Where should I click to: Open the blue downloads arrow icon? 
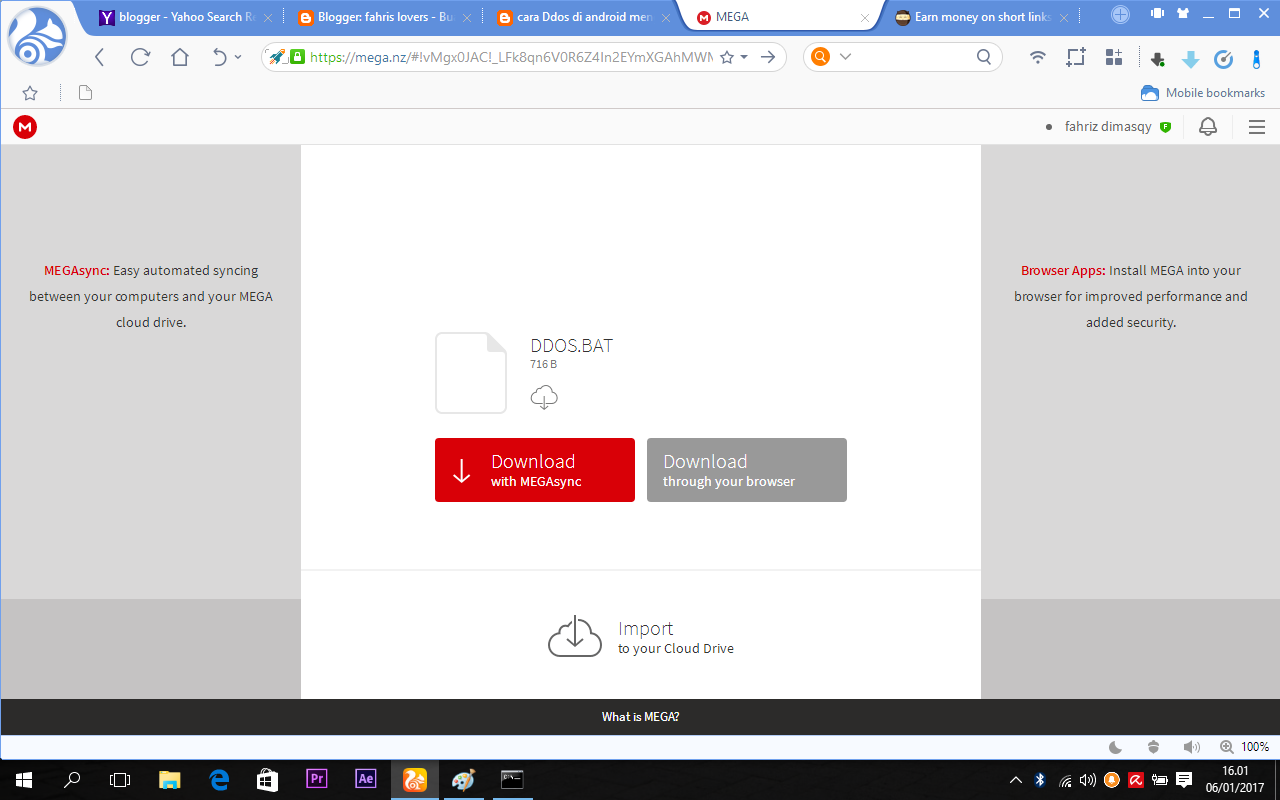[x=1190, y=59]
